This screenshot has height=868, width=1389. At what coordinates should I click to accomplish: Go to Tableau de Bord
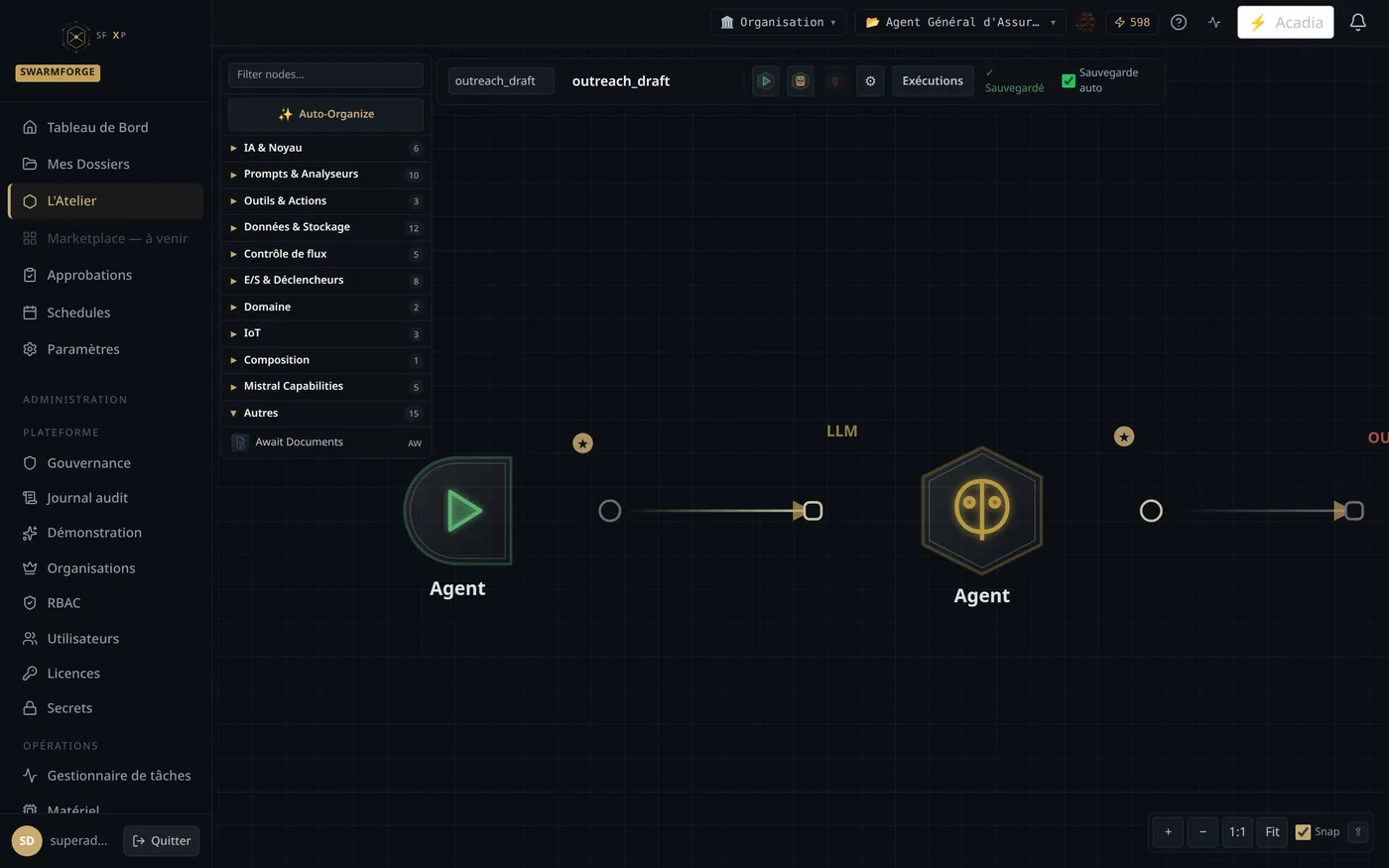click(x=106, y=127)
